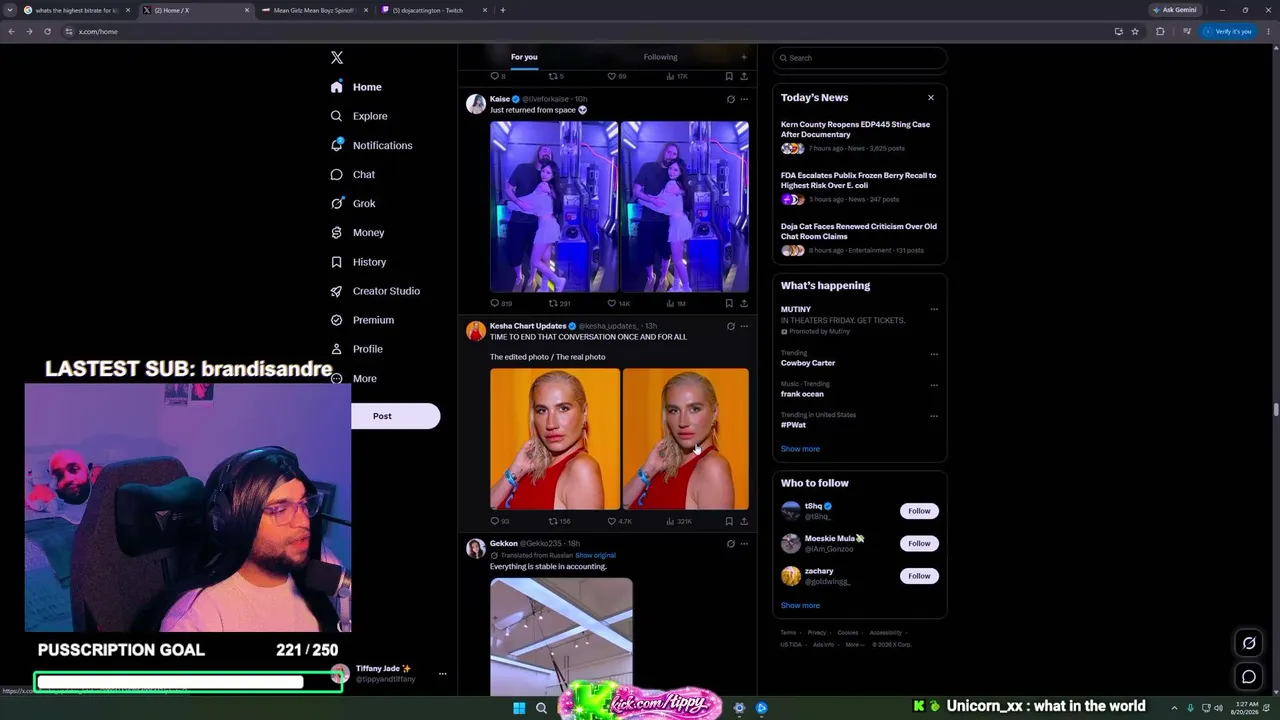Viewport: 1280px width, 720px height.
Task: Click Show more under What's happening
Action: (x=800, y=449)
